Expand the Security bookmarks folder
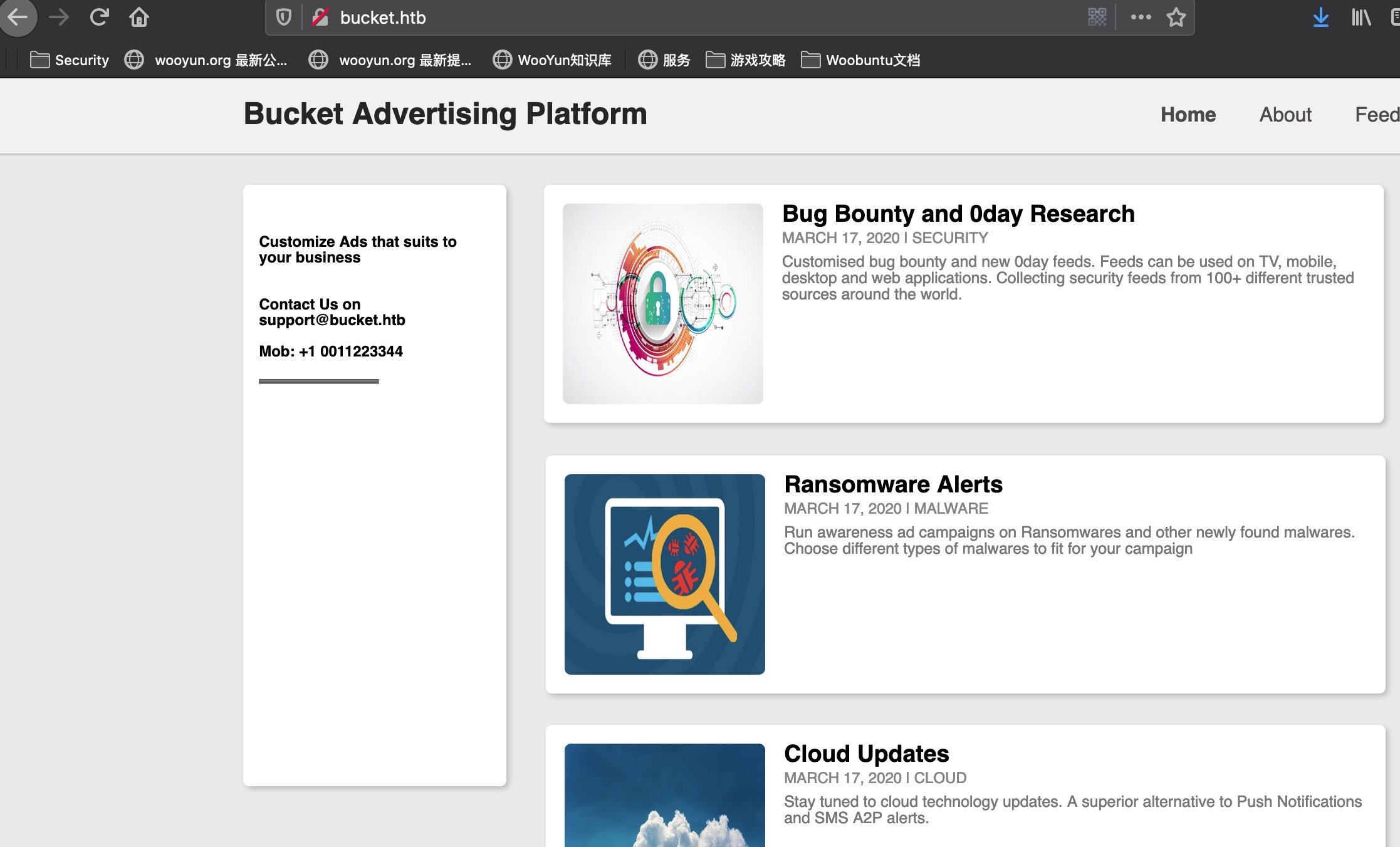Image resolution: width=1400 pixels, height=847 pixels. point(70,60)
